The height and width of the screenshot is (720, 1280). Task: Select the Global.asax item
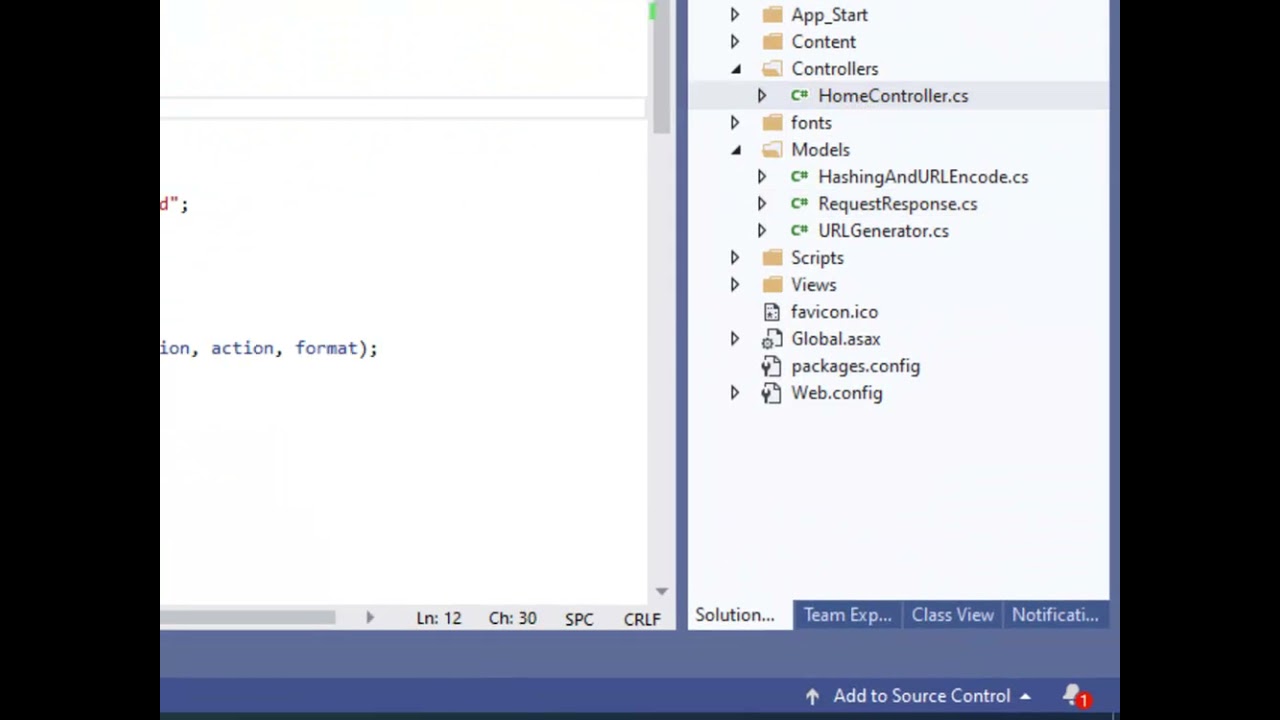coord(836,339)
